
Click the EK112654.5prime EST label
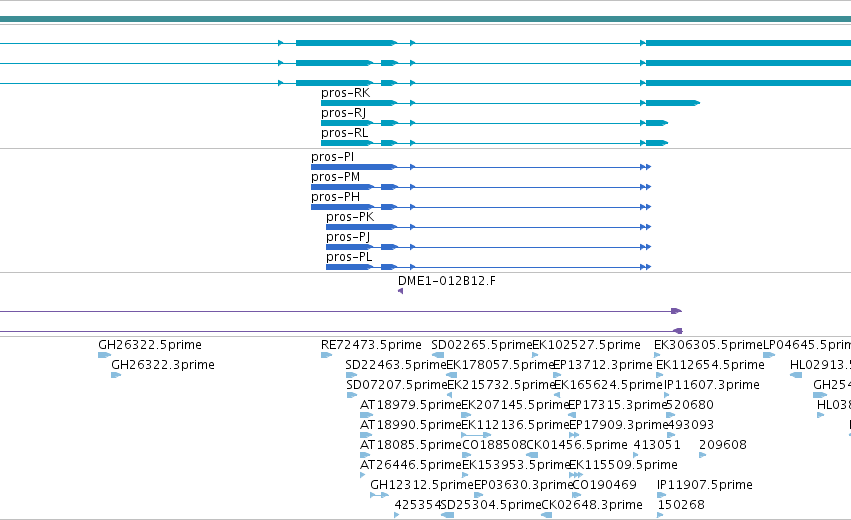[710, 365]
